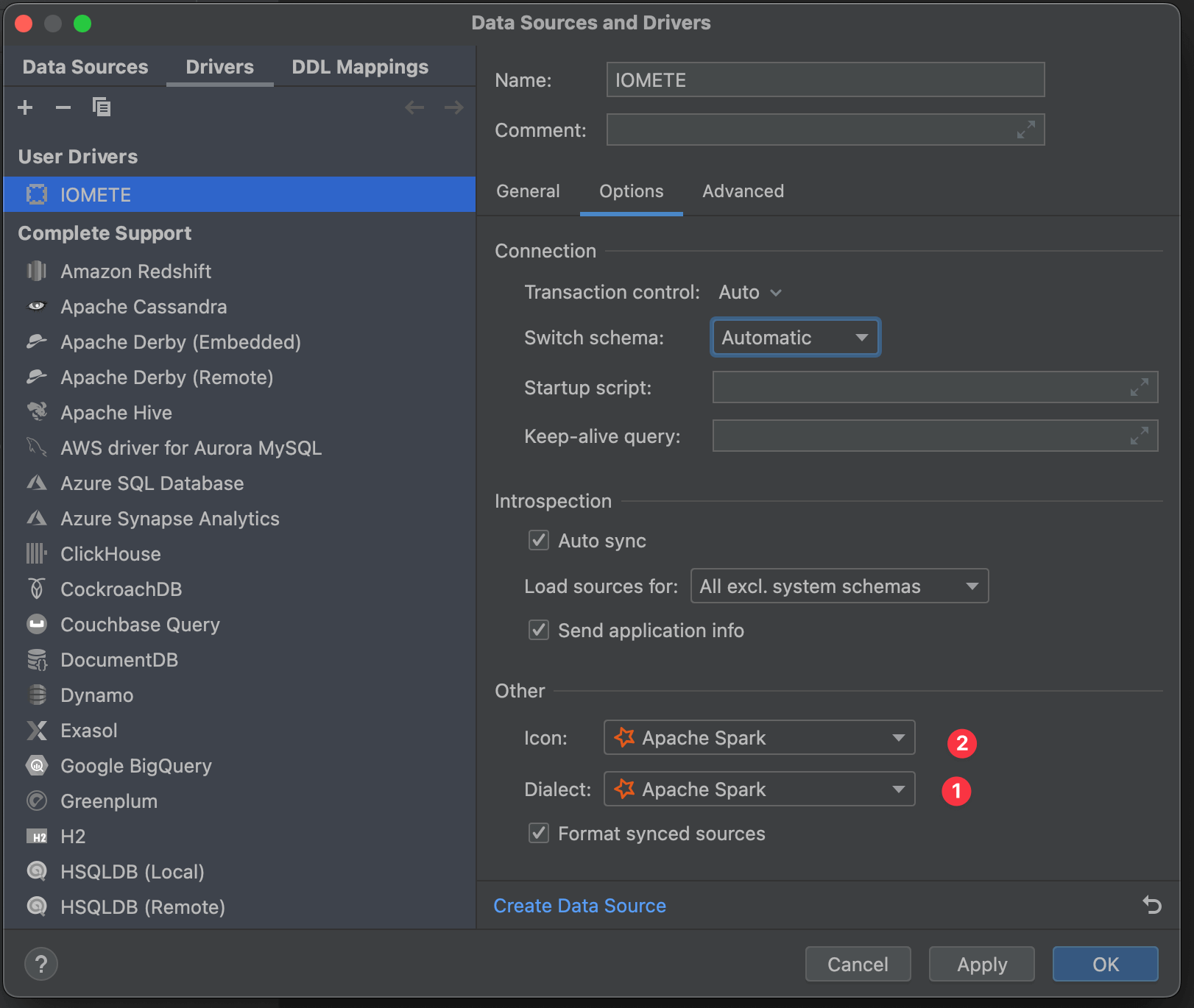Select the Apache Hive driver row

pos(239,412)
